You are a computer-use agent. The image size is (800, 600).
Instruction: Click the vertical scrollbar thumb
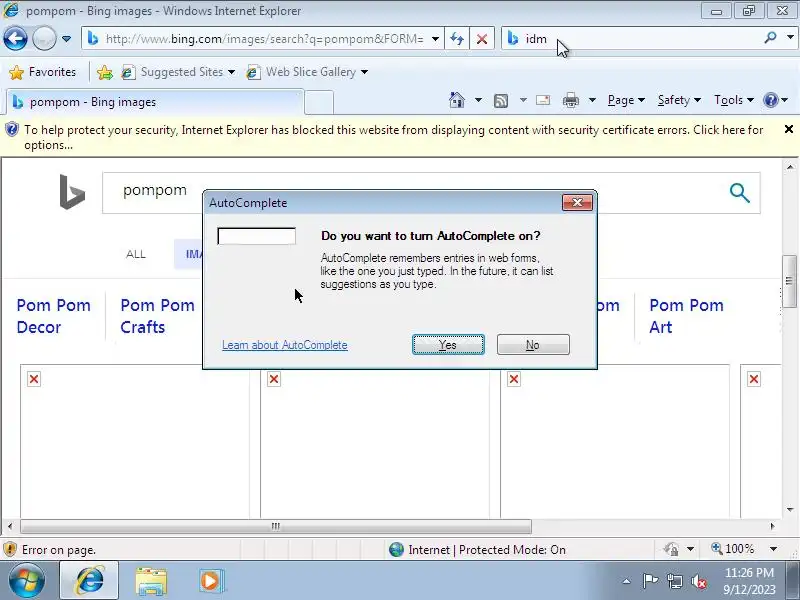[789, 282]
